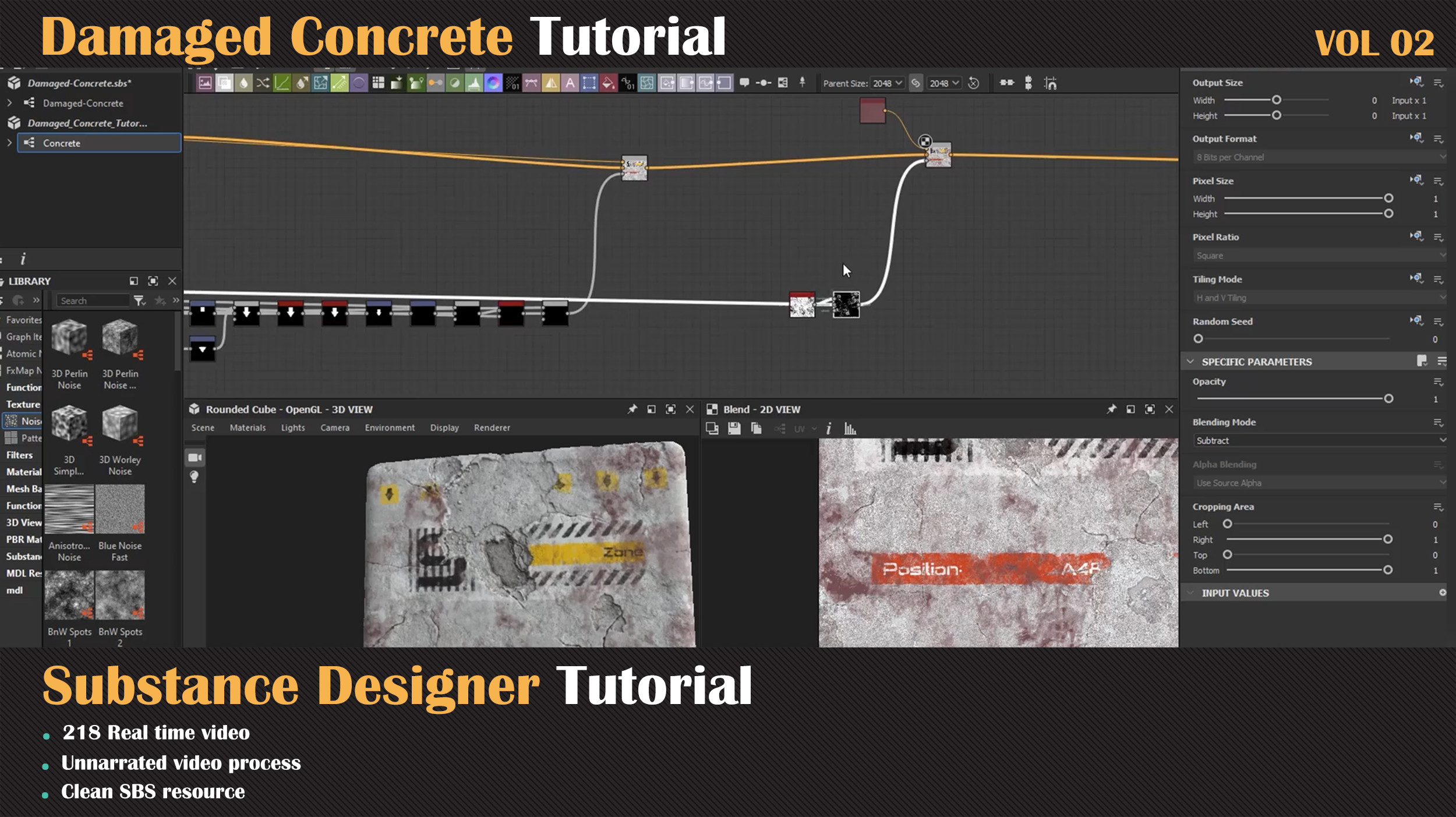Toggle parent size link lock

tap(916, 83)
